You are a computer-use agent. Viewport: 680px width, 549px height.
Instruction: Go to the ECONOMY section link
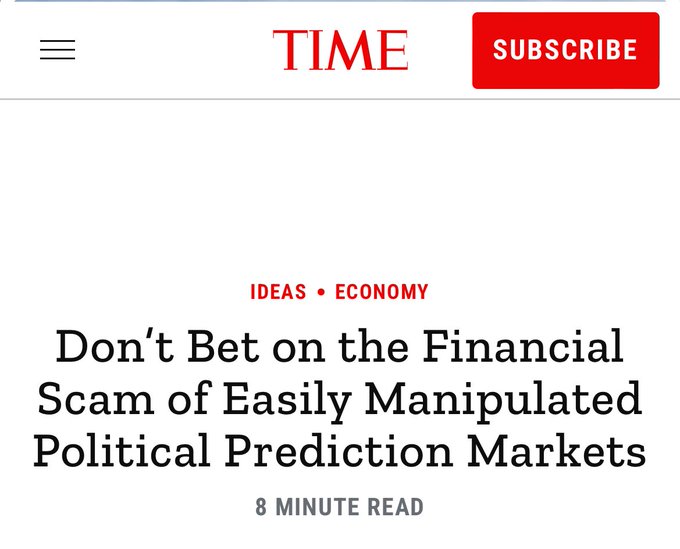click(381, 292)
